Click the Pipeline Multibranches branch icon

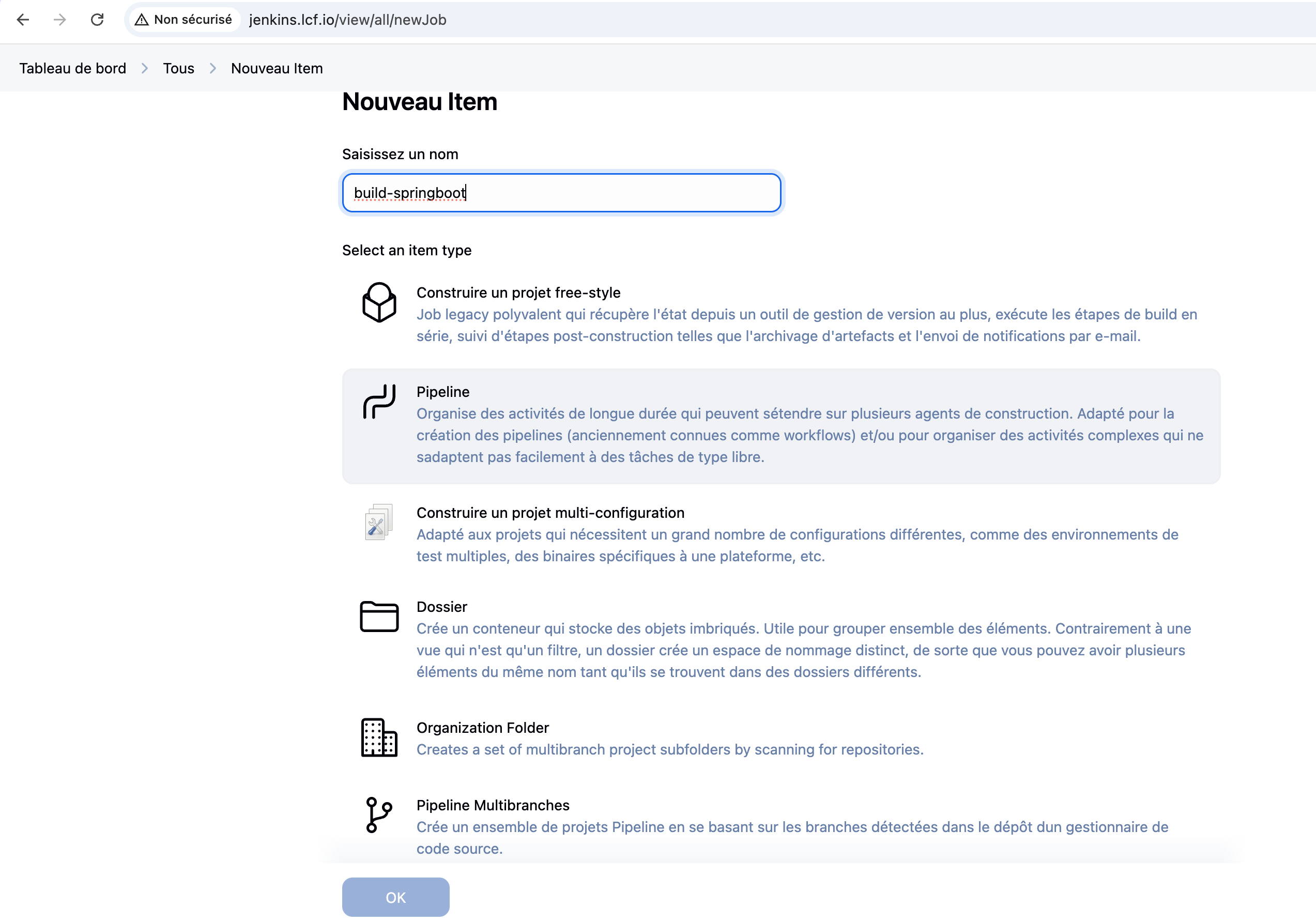point(379,814)
